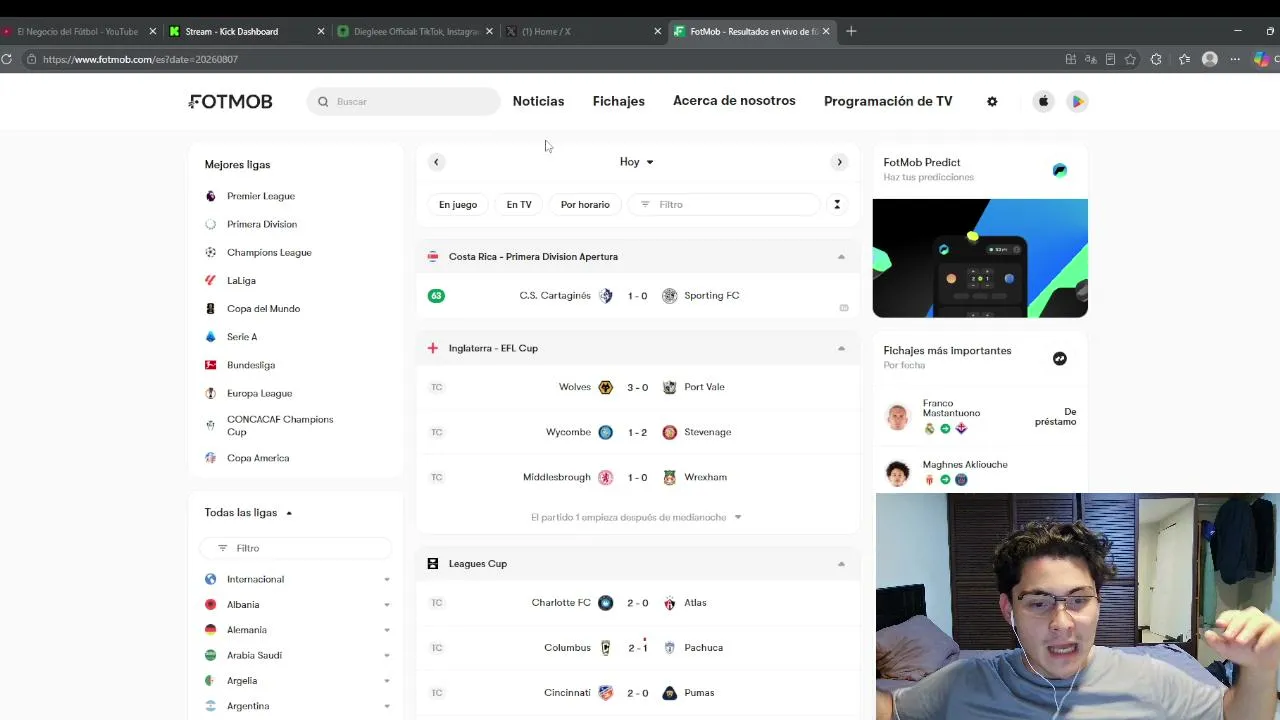This screenshot has width=1280, height=720.
Task: Open the Primera Division league link
Action: coord(262,224)
